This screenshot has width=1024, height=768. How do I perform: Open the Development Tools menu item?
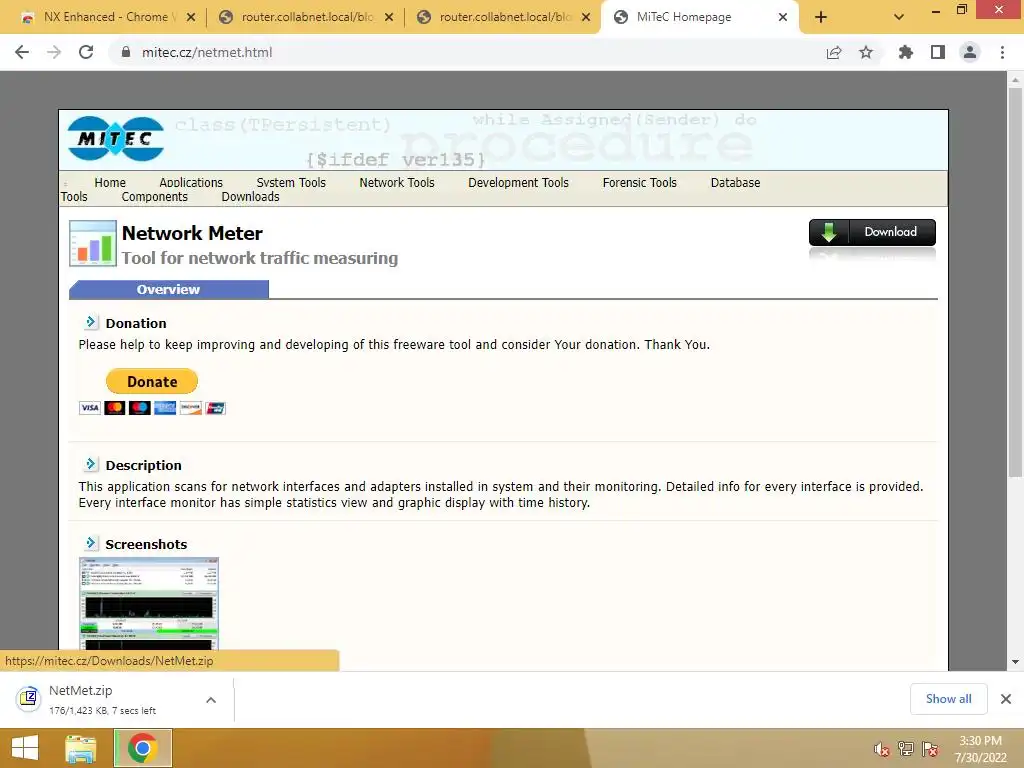pos(518,183)
